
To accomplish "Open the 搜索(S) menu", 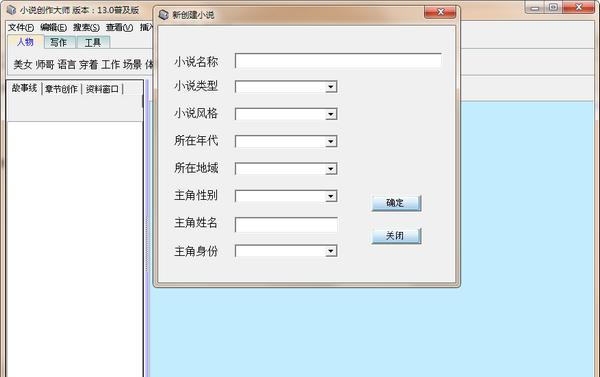I will pyautogui.click(x=86, y=28).
